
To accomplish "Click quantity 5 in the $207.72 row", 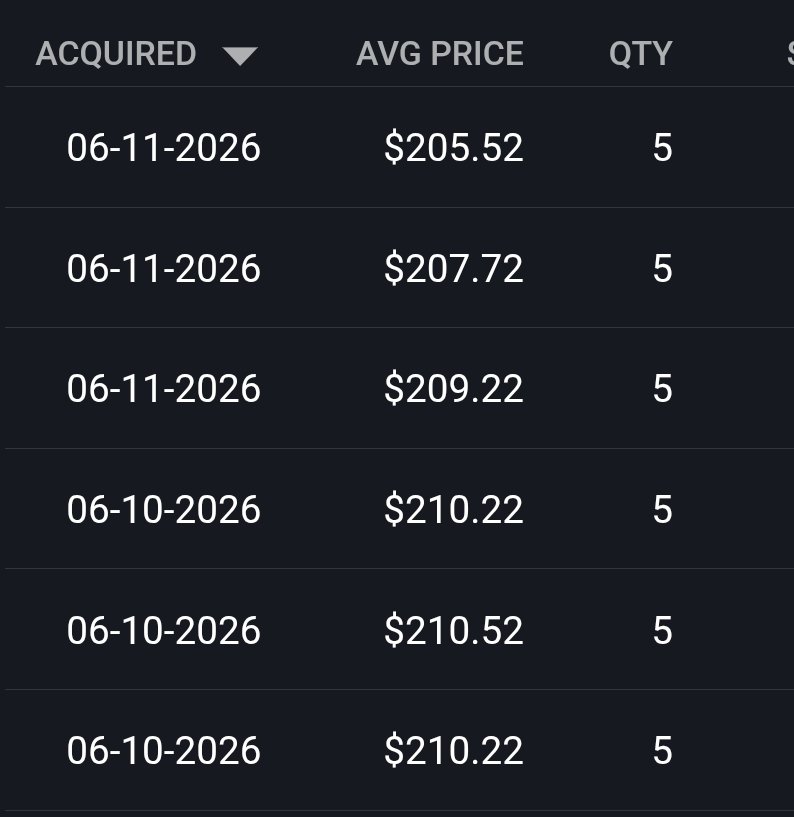I will click(x=662, y=268).
